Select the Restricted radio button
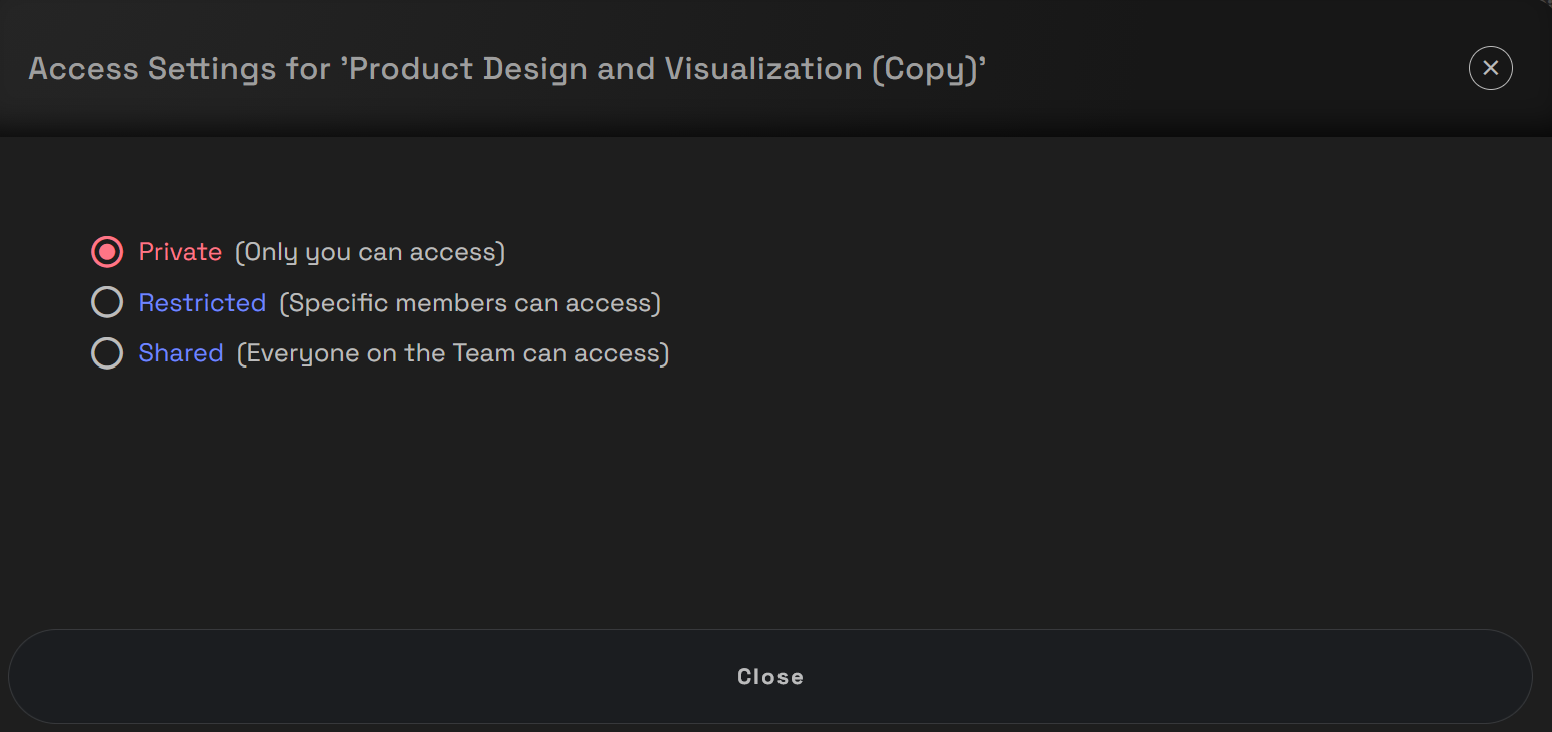Screen dimensions: 1552x732 (107, 302)
